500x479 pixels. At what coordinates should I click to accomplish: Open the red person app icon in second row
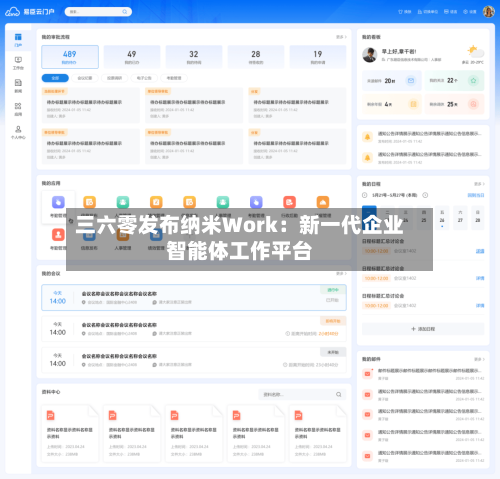[58, 235]
